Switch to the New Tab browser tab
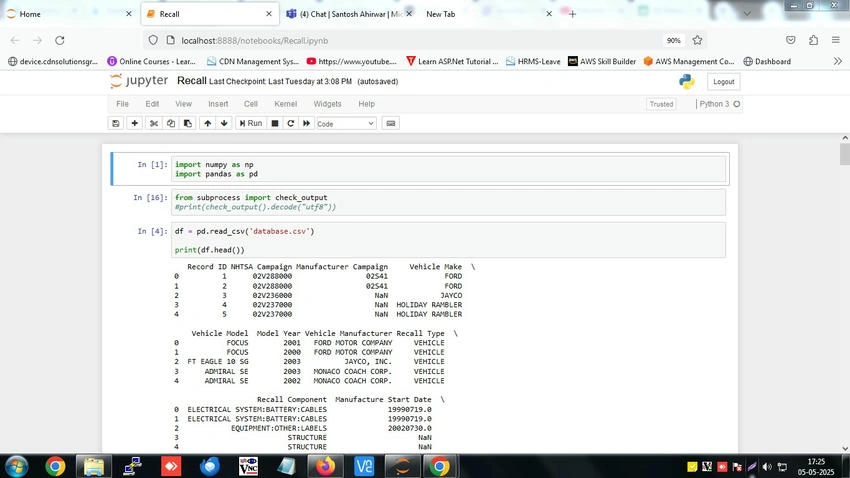This screenshot has height=478, width=850. (490, 14)
